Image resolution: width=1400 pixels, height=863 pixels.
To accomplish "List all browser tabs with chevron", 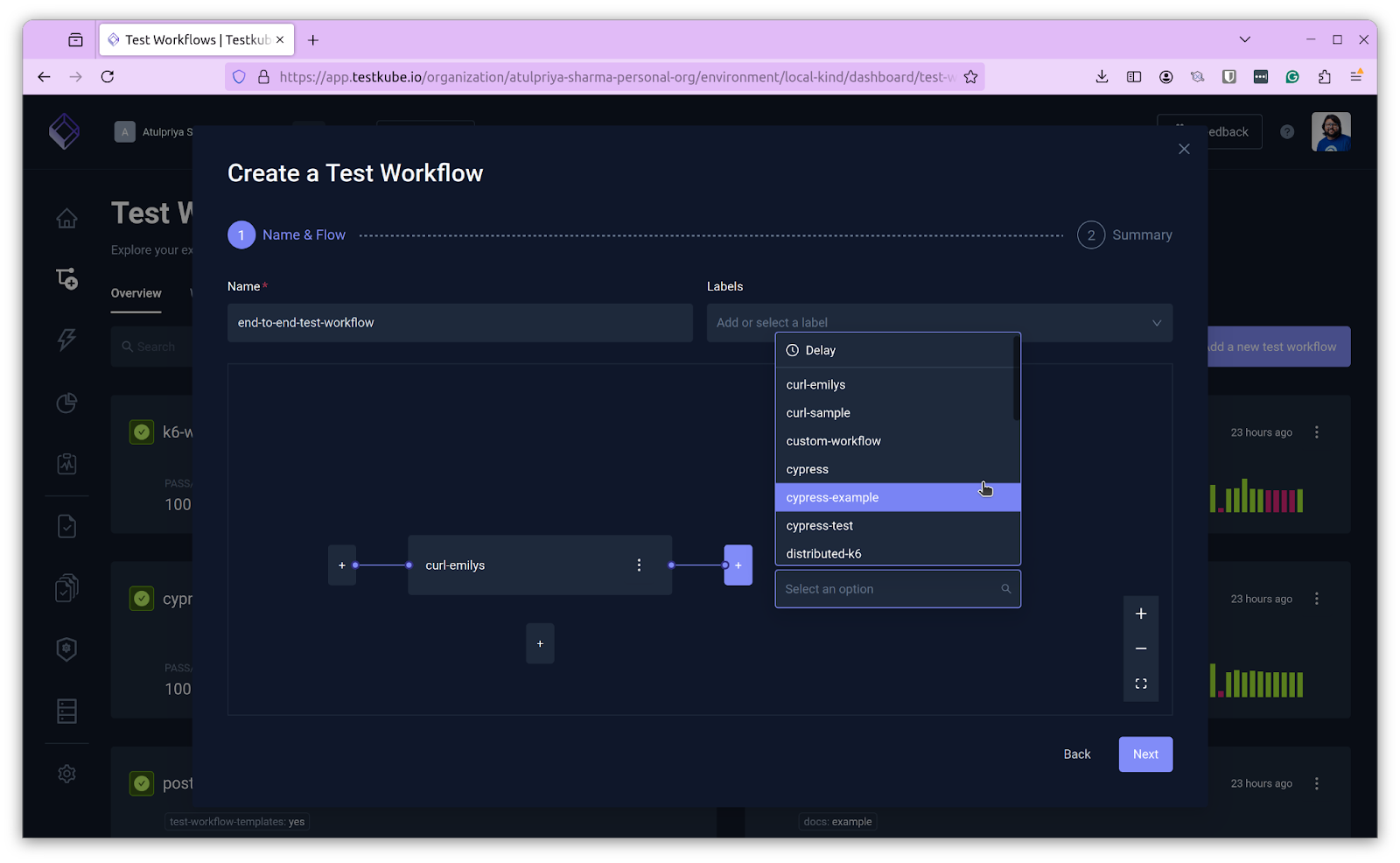I will [1245, 39].
